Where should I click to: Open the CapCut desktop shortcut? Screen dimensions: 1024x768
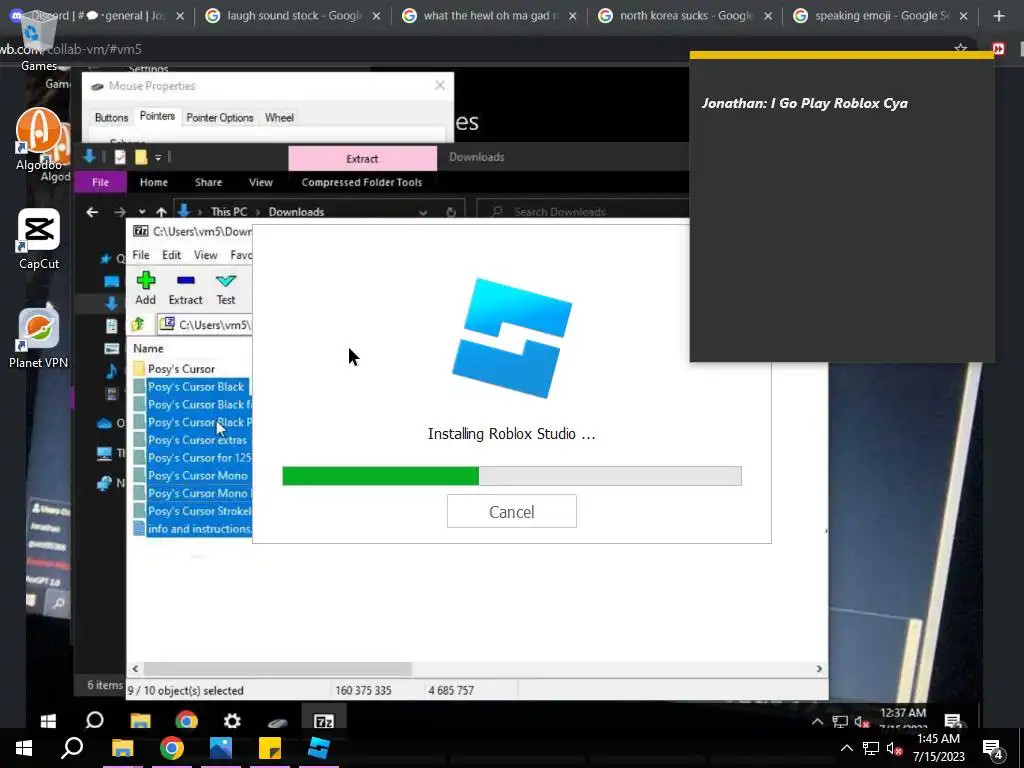tap(39, 239)
